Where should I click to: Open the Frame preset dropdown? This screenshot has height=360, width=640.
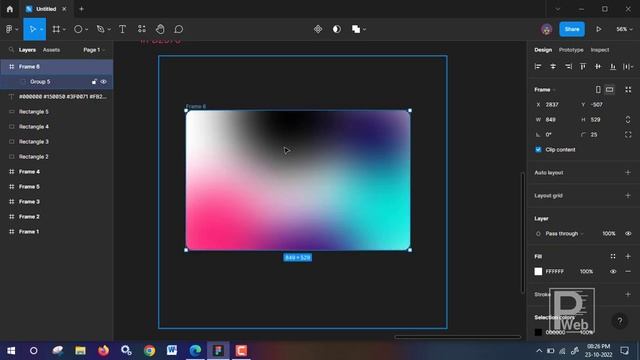(545, 89)
